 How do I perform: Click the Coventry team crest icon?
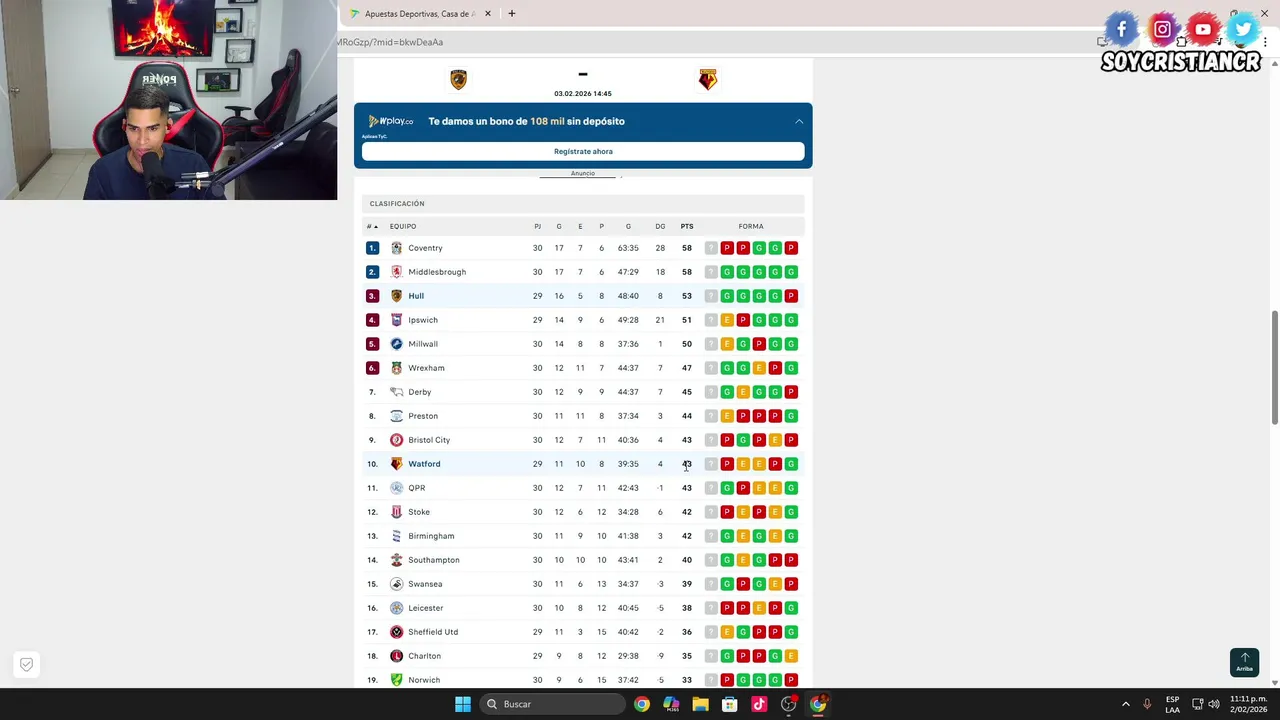(x=397, y=248)
